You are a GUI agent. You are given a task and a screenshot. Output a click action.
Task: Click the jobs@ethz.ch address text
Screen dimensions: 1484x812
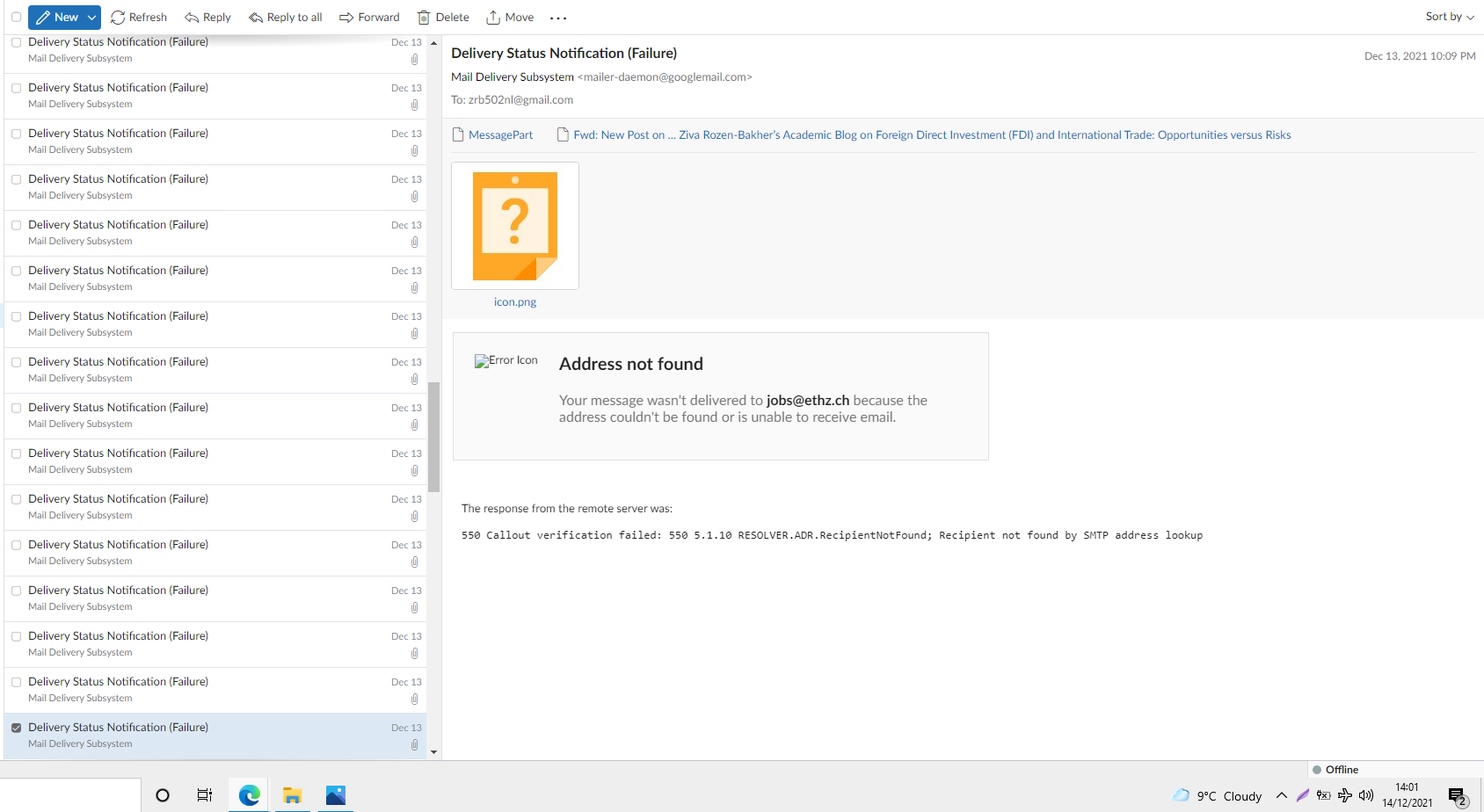coord(808,400)
